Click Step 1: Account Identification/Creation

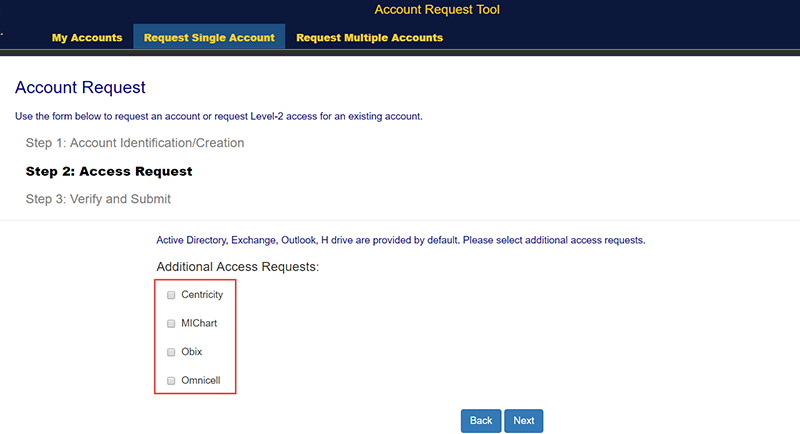click(135, 143)
